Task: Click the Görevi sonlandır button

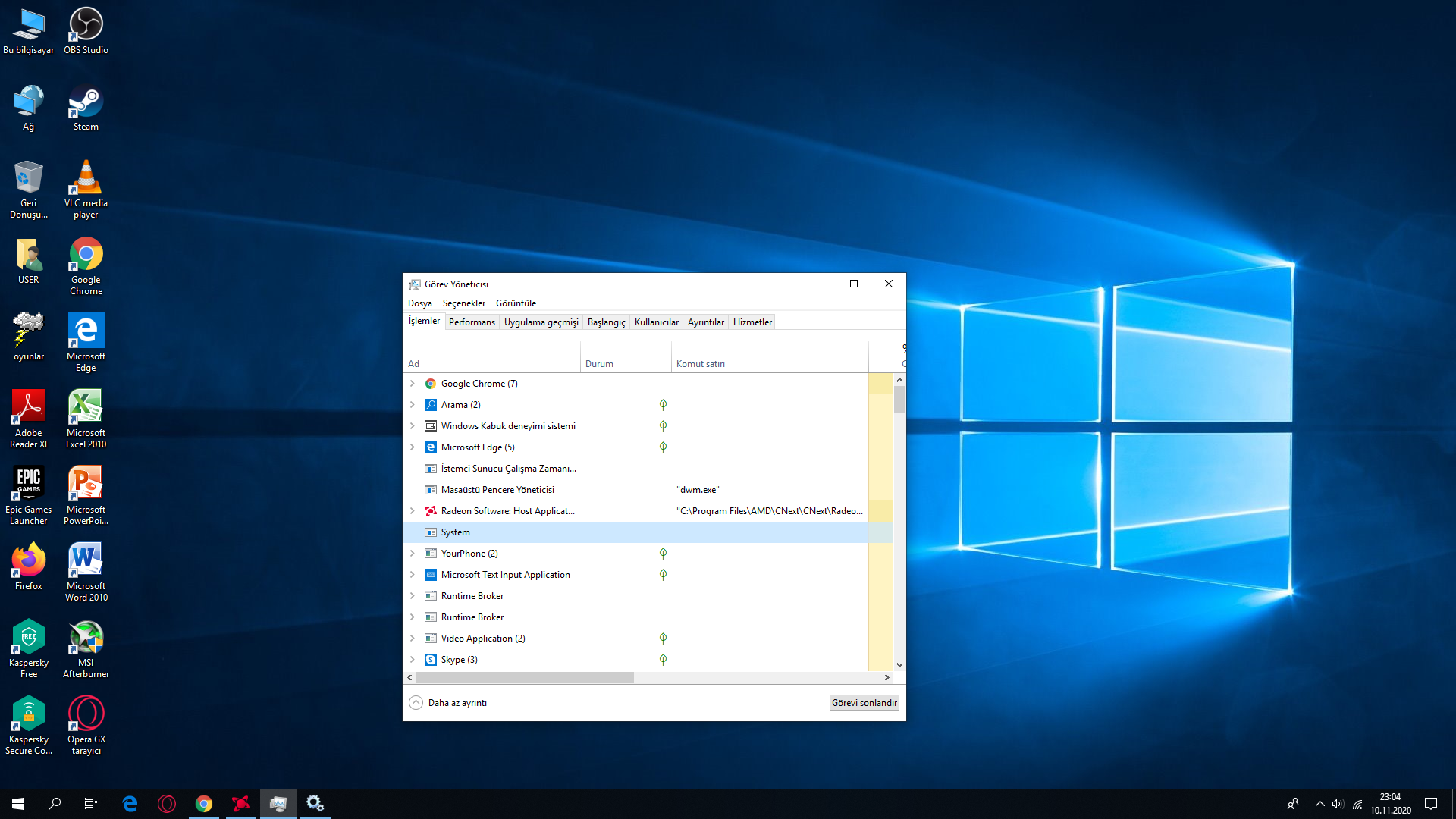Action: 864,703
